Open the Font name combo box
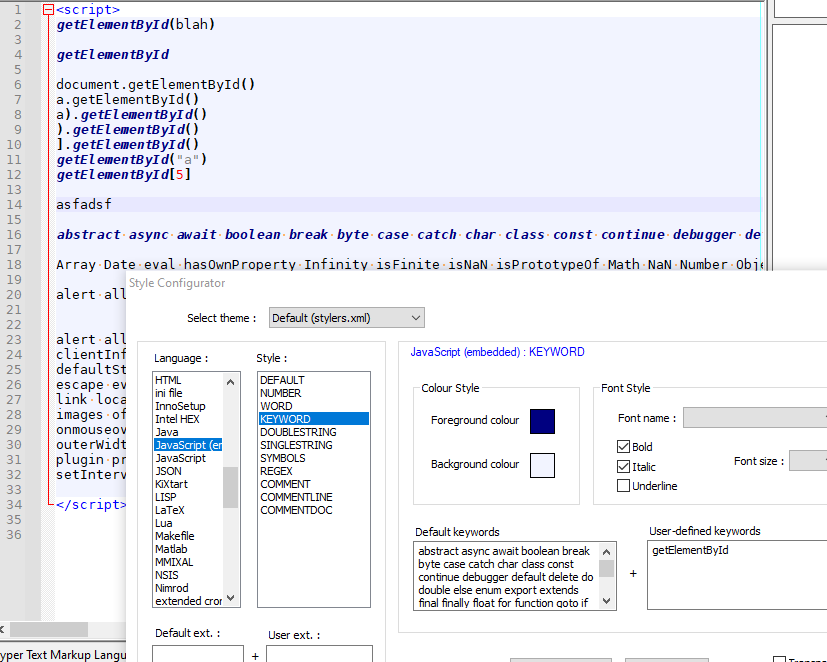This screenshot has width=827, height=662. (x=755, y=418)
